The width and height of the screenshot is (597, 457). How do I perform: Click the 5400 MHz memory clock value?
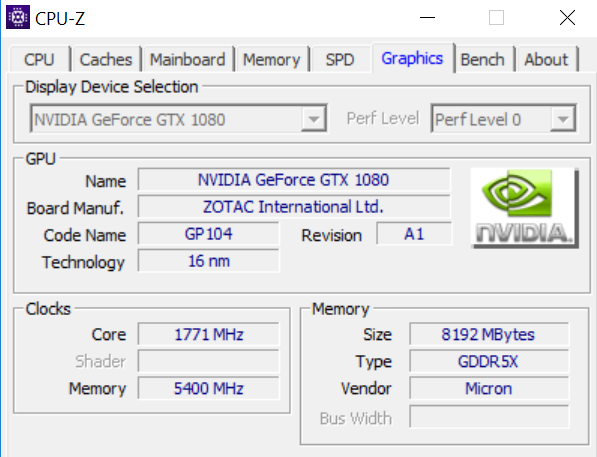pyautogui.click(x=209, y=388)
